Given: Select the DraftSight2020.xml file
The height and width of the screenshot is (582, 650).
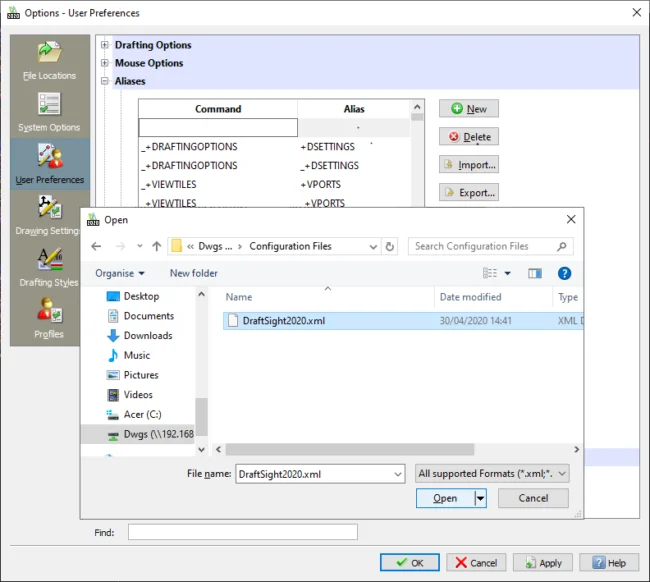Looking at the screenshot, I should [283, 321].
